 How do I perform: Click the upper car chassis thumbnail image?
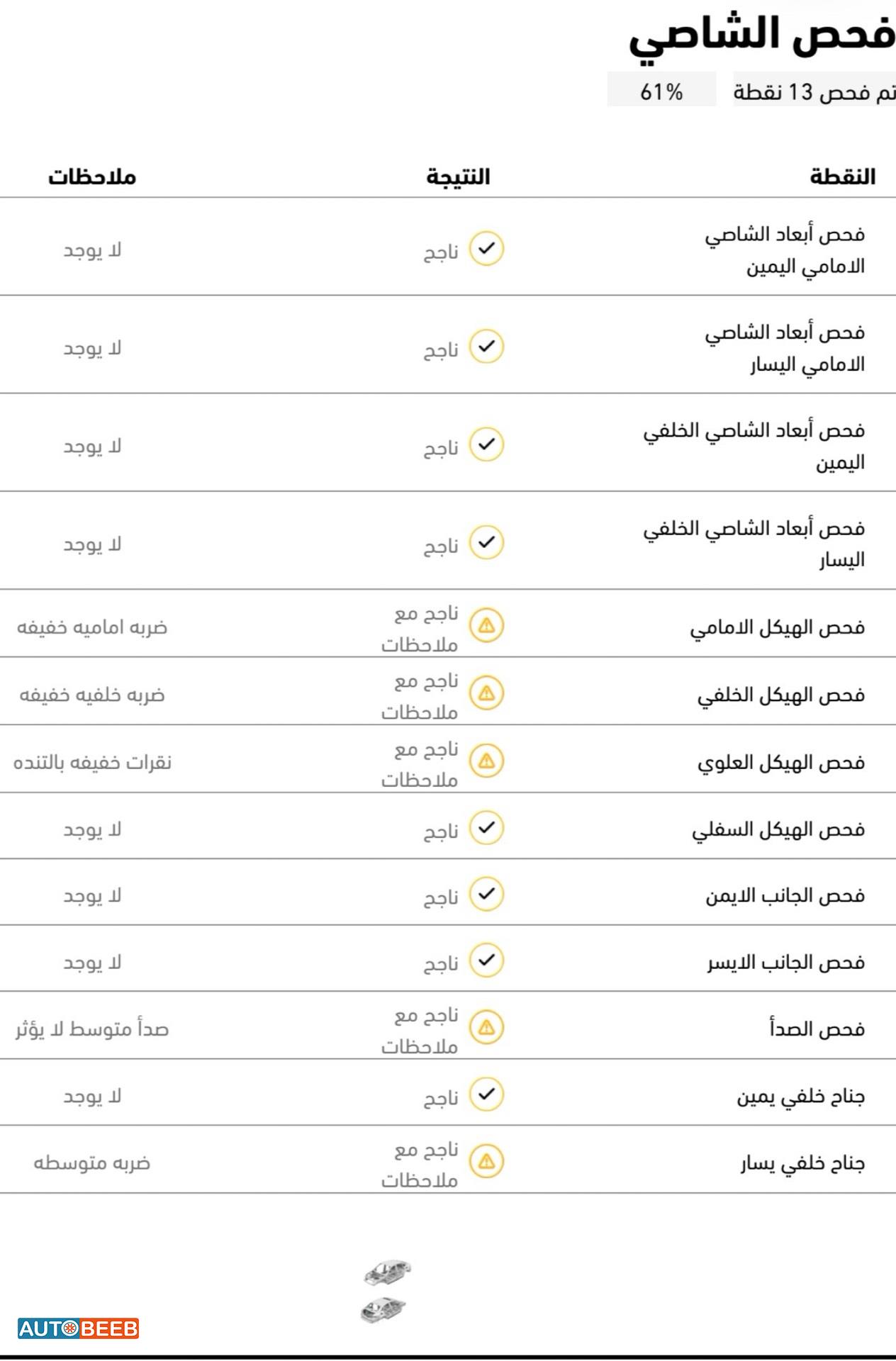387,1272
